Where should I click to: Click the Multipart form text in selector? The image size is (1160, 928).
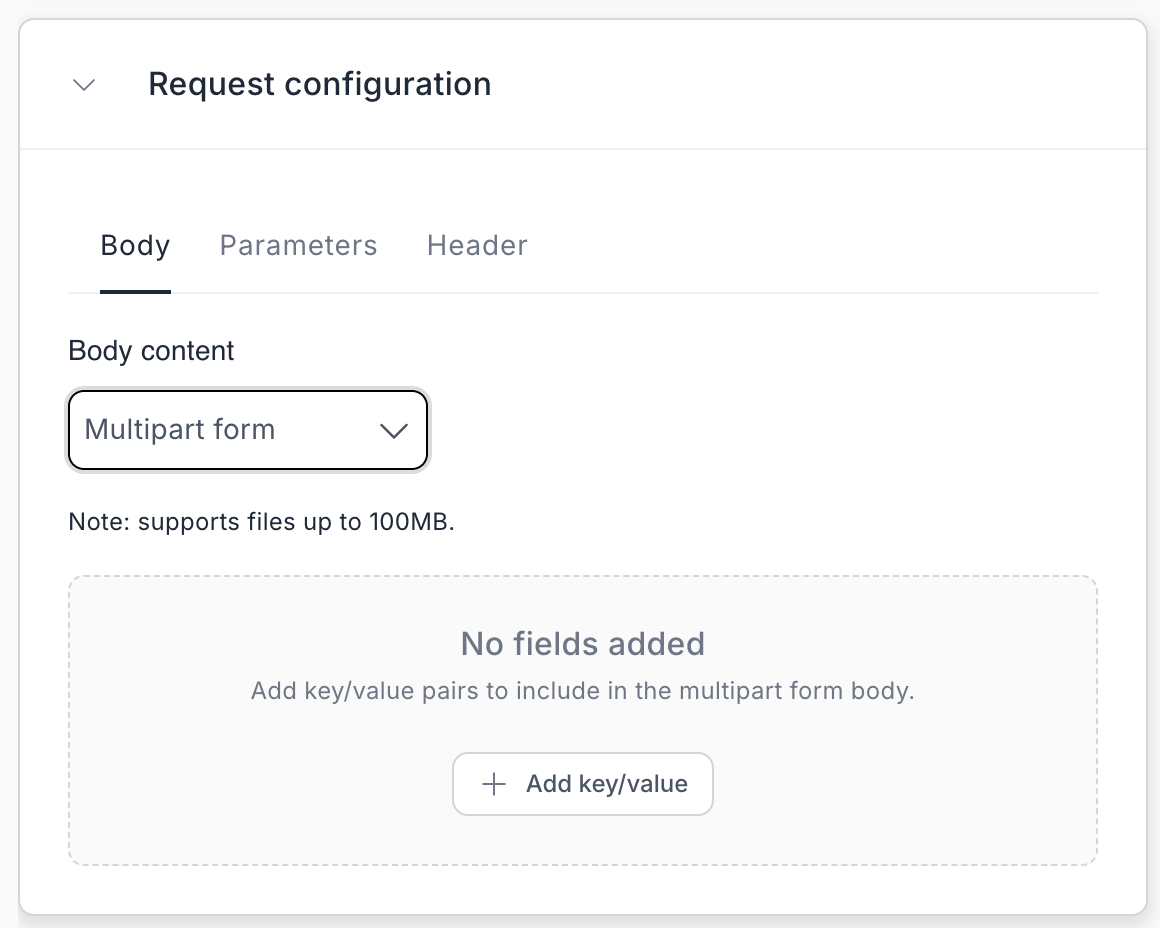tap(180, 430)
